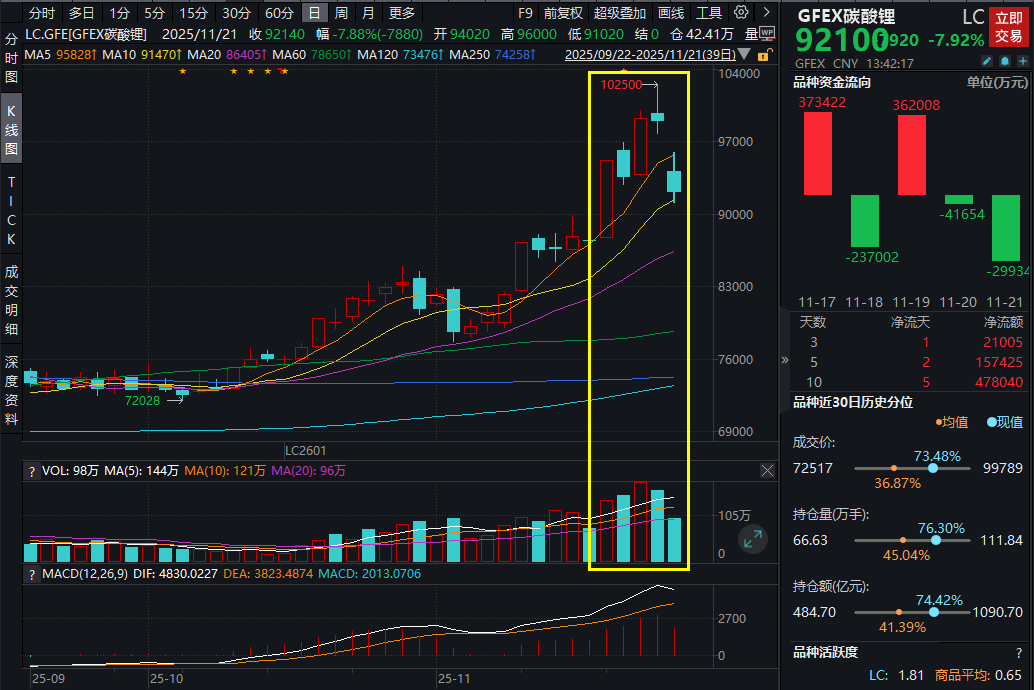The height and width of the screenshot is (690, 1034).
Task: Switch to the 60分 period tab
Action: pyautogui.click(x=279, y=13)
